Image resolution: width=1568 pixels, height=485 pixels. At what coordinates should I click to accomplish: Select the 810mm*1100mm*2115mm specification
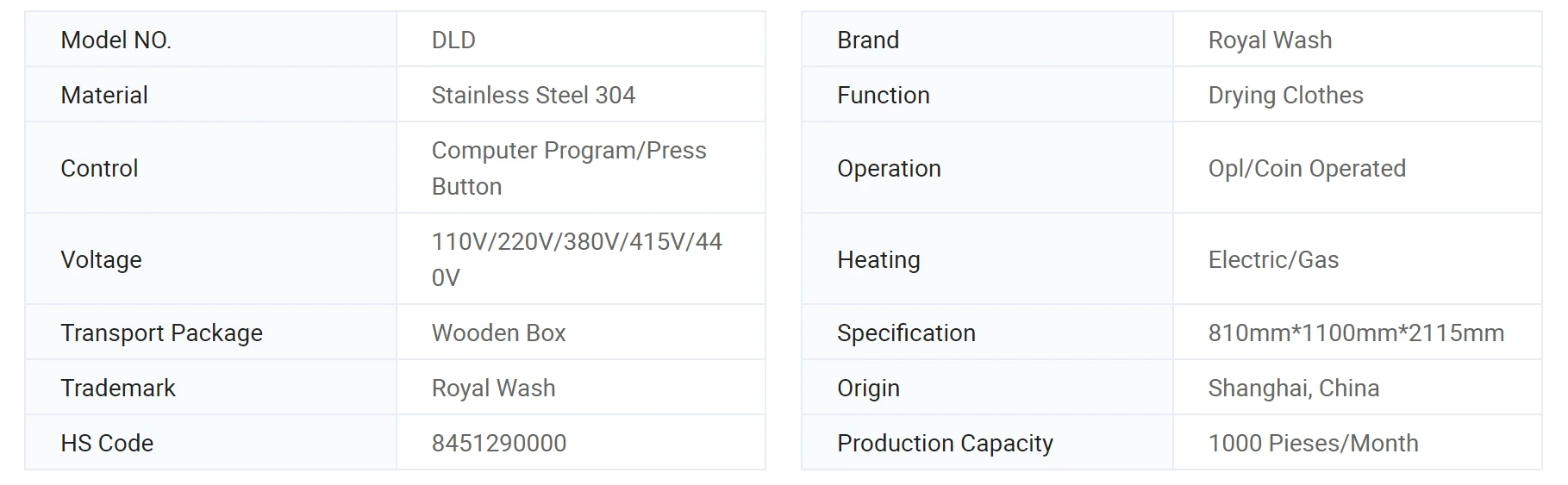[1356, 333]
